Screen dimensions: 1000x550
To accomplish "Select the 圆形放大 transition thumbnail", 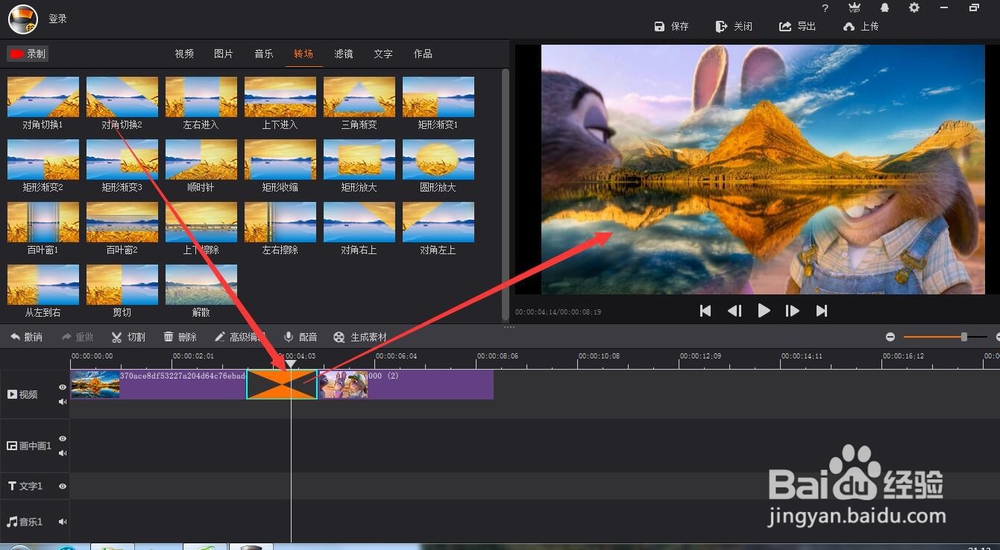I will click(438, 160).
